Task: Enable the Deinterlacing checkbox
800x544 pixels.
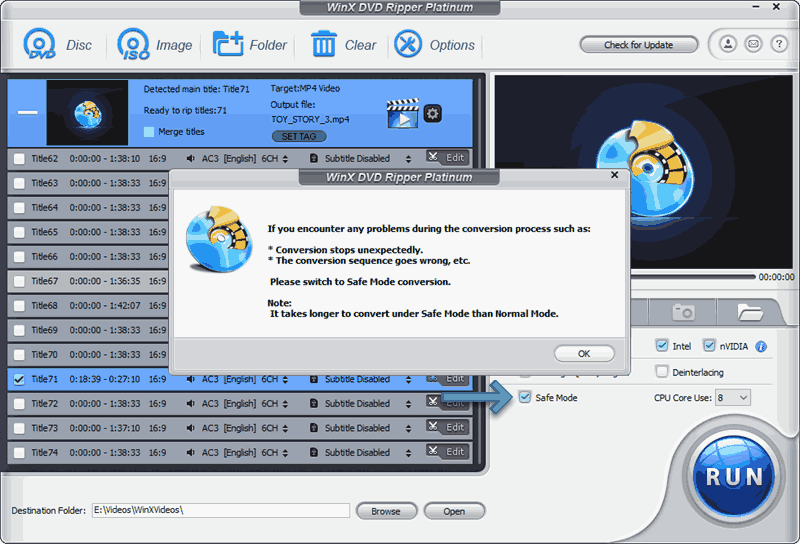Action: [662, 372]
